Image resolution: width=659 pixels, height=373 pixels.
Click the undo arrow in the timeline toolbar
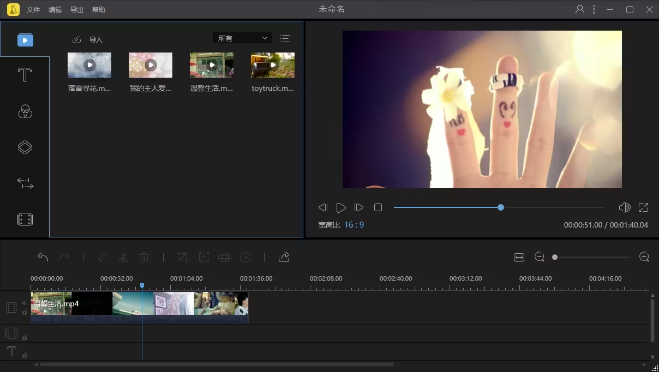pyautogui.click(x=43, y=257)
